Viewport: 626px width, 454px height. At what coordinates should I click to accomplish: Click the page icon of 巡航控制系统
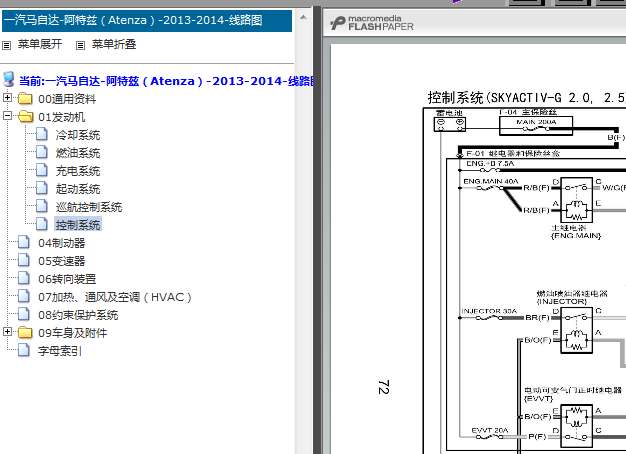pyautogui.click(x=42, y=206)
